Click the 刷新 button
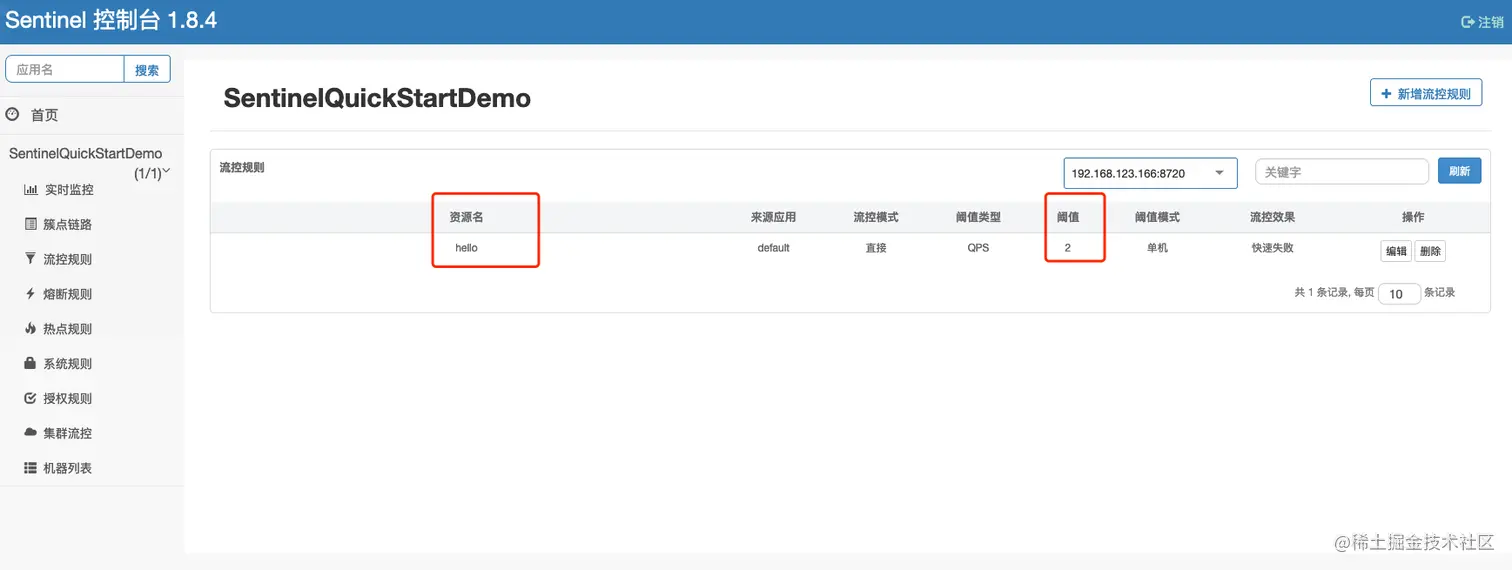Viewport: 1512px width, 570px height. coord(1460,171)
